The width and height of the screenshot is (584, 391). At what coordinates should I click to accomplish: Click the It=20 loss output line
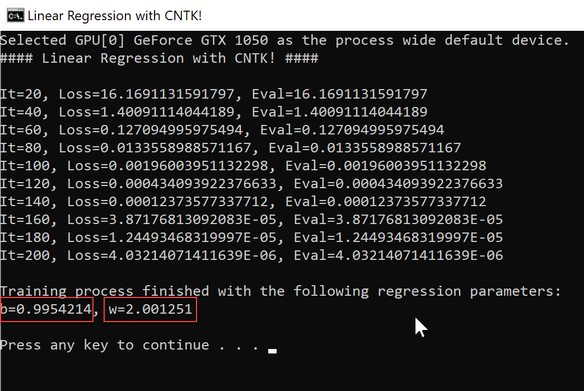(x=214, y=94)
